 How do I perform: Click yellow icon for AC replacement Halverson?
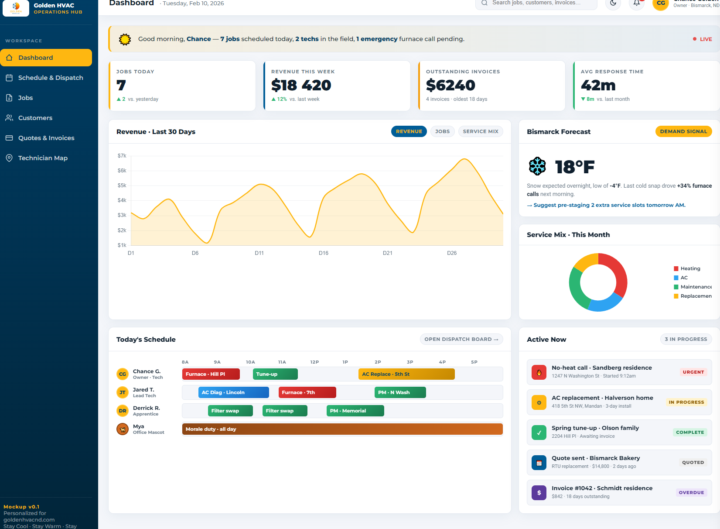coord(539,402)
